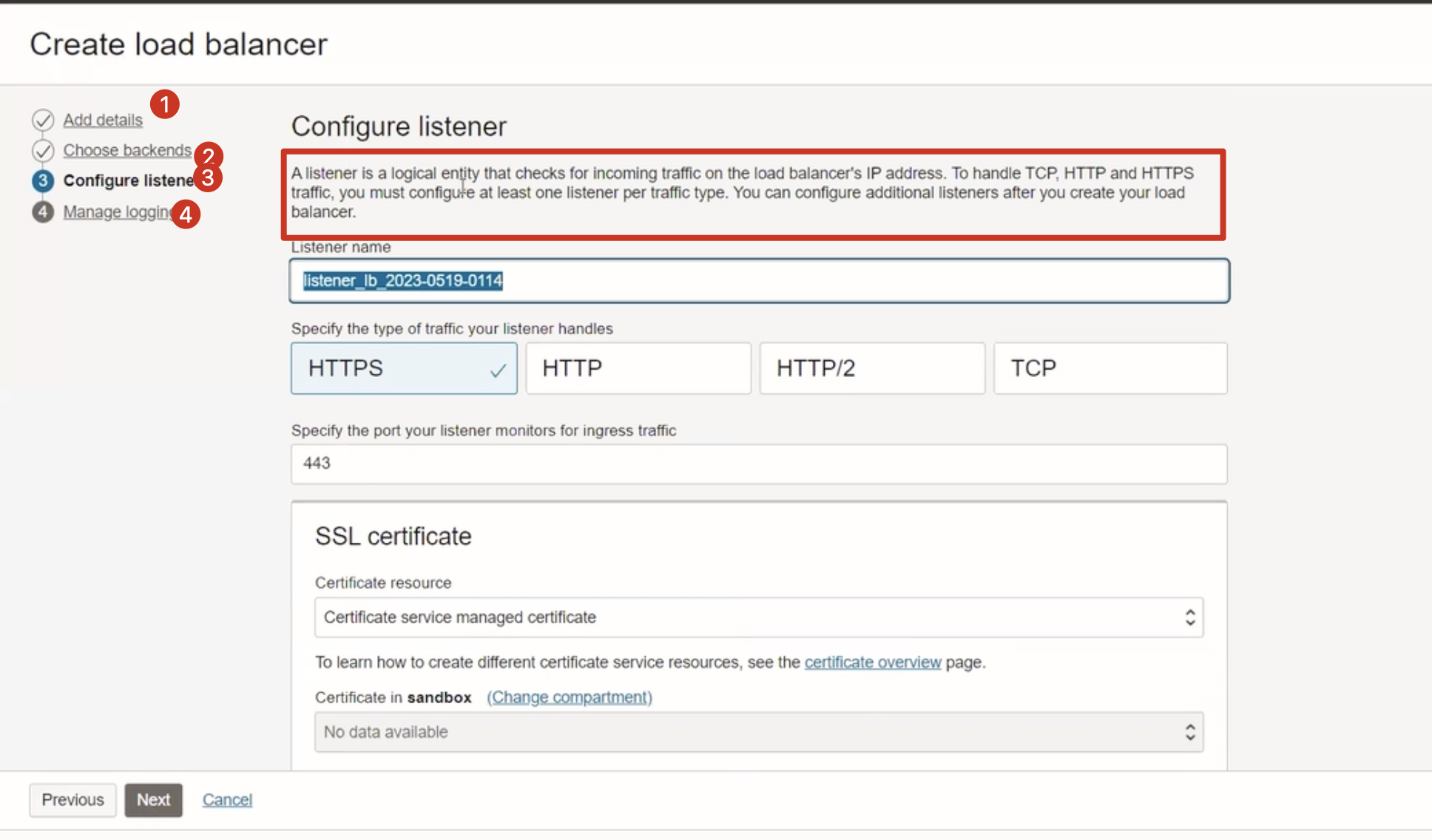Screen dimensions: 1432x840
Task: Select HTTP/2 traffic type
Action: click(x=872, y=368)
